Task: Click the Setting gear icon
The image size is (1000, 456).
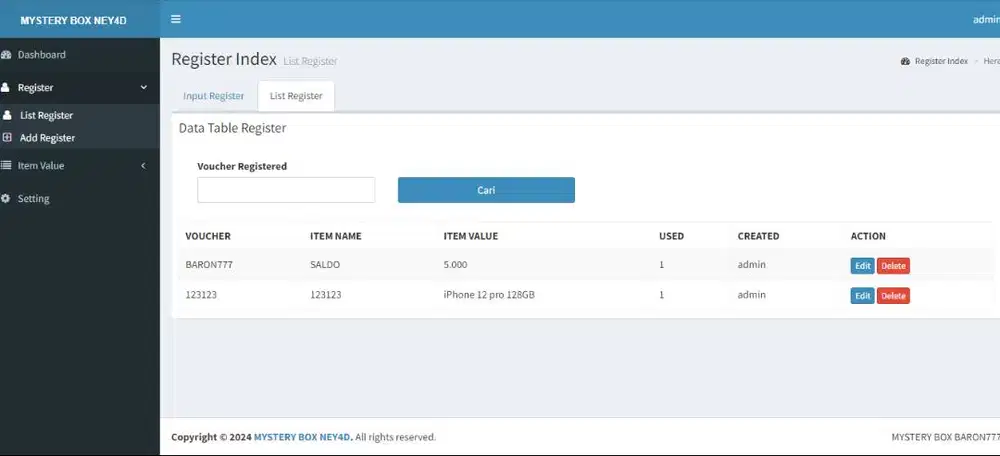Action: [5, 198]
